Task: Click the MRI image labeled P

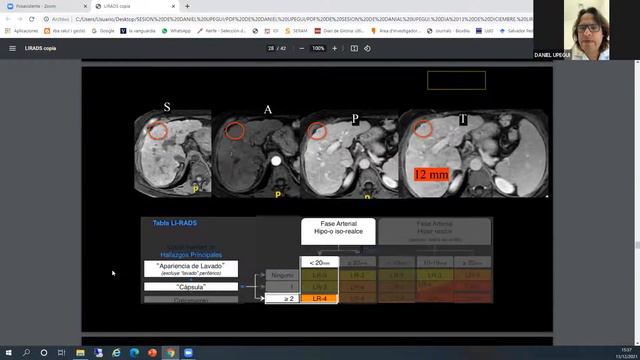Action: [349, 155]
